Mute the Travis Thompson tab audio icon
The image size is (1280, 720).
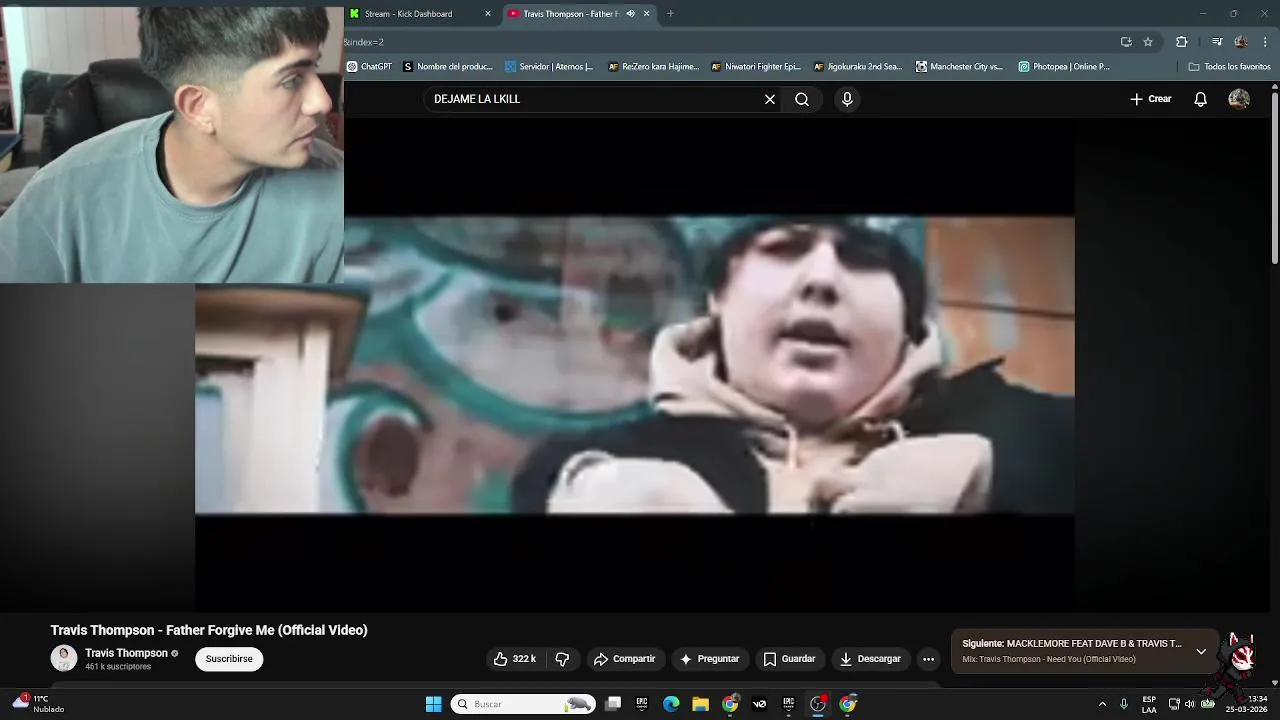pos(631,14)
